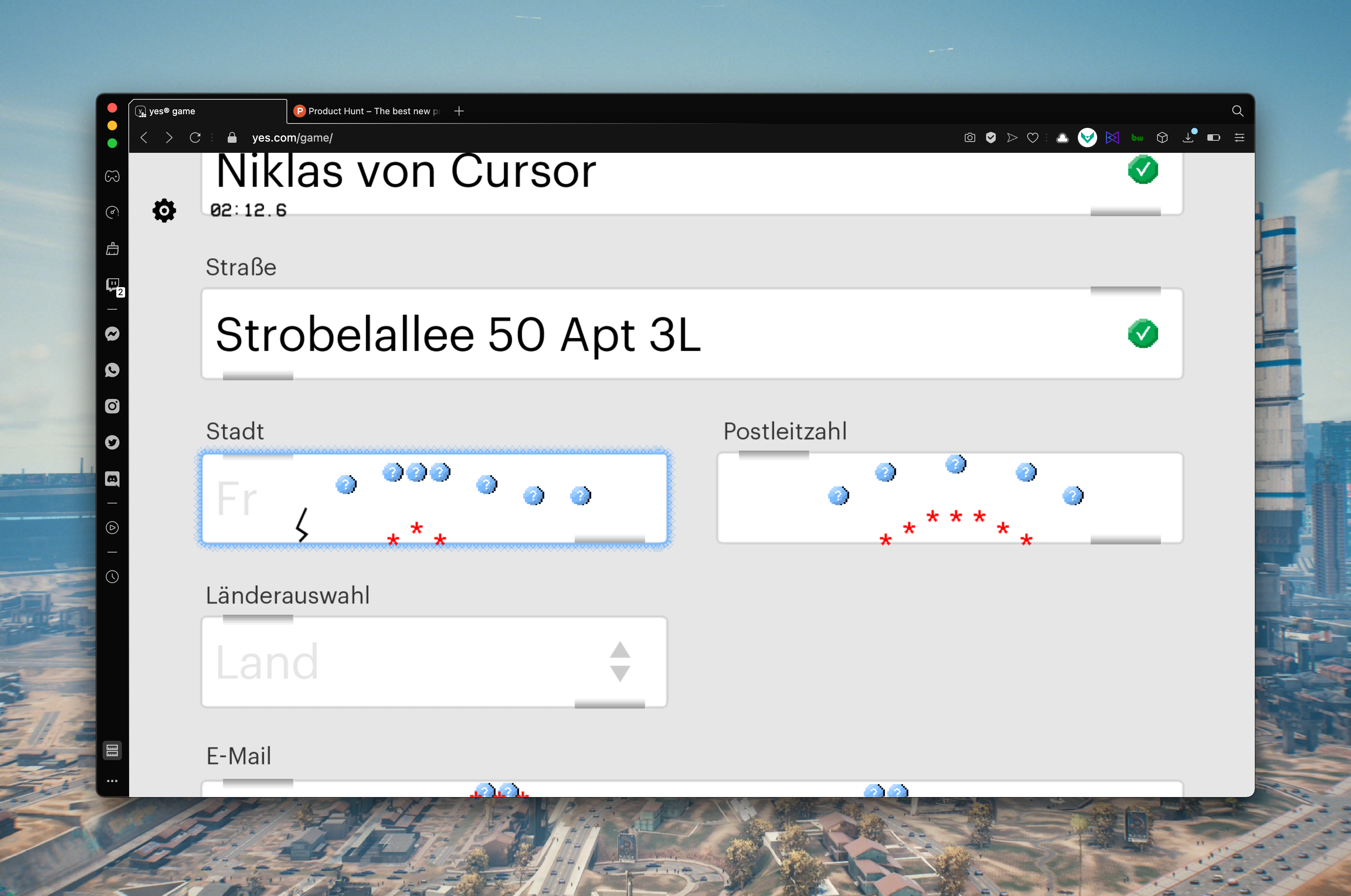Click the Twitter sidebar icon
This screenshot has height=896, width=1351.
pyautogui.click(x=112, y=442)
